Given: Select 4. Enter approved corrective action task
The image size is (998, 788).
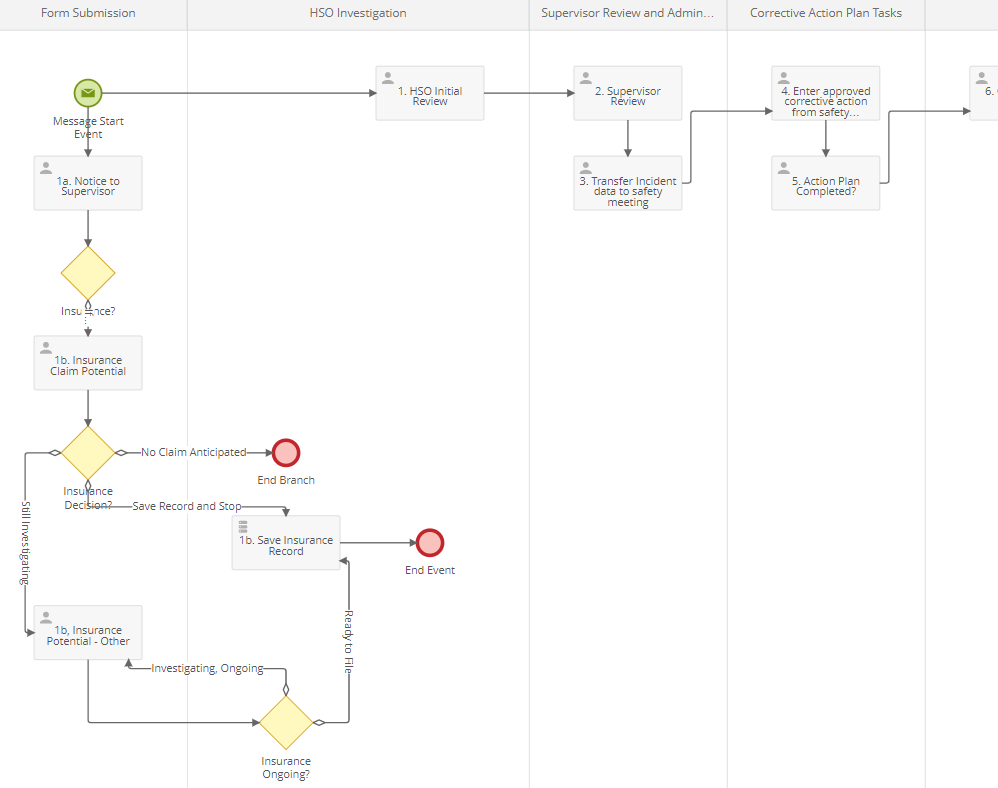Looking at the screenshot, I should (x=826, y=93).
